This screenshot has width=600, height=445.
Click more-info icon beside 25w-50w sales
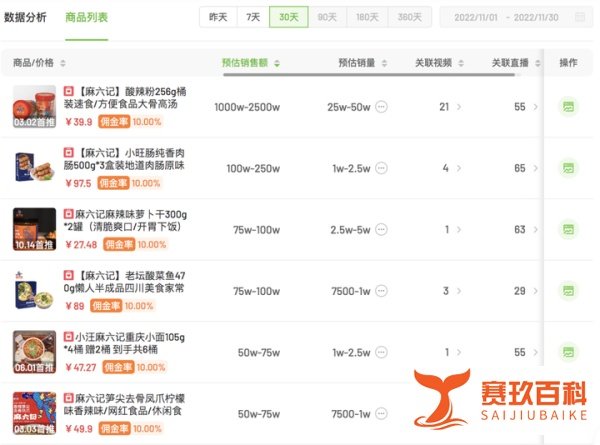point(381,107)
